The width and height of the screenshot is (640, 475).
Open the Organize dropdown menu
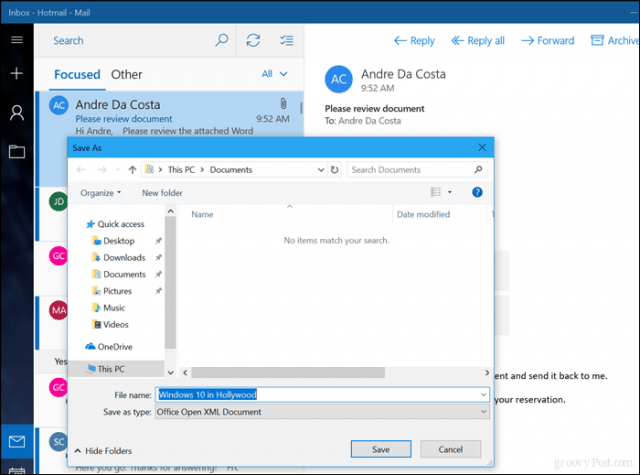100,193
